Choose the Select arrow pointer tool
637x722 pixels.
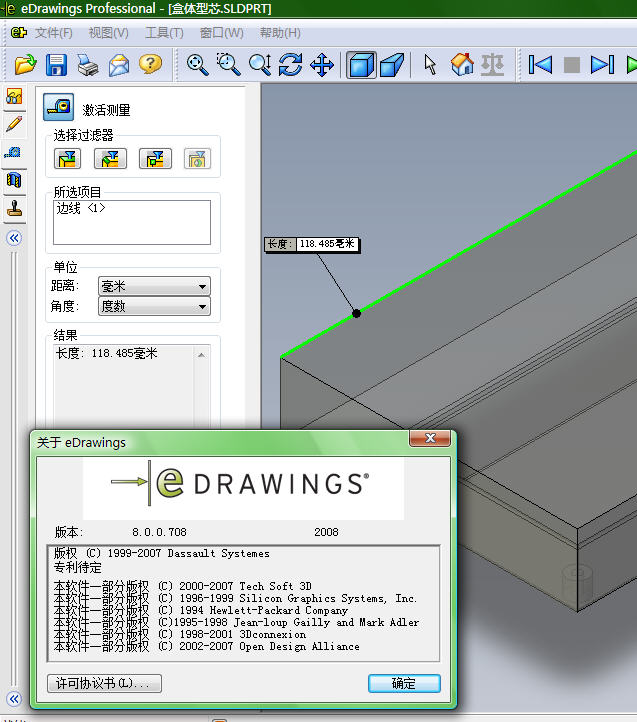[x=430, y=64]
